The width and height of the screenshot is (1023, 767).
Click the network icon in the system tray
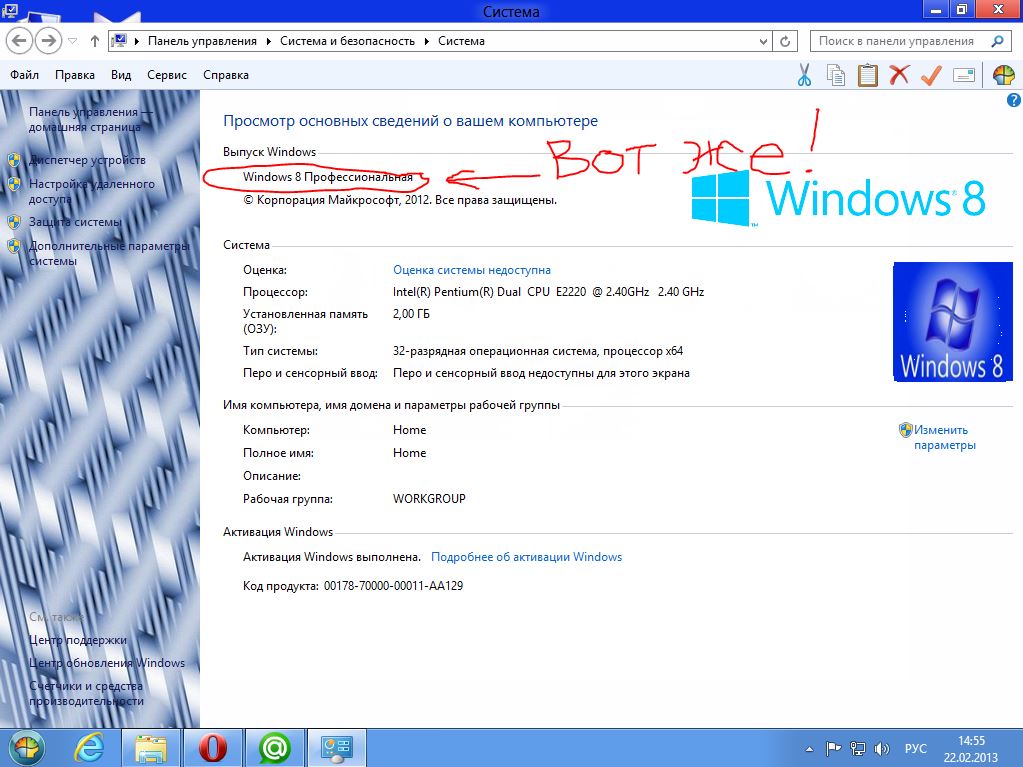[x=857, y=749]
